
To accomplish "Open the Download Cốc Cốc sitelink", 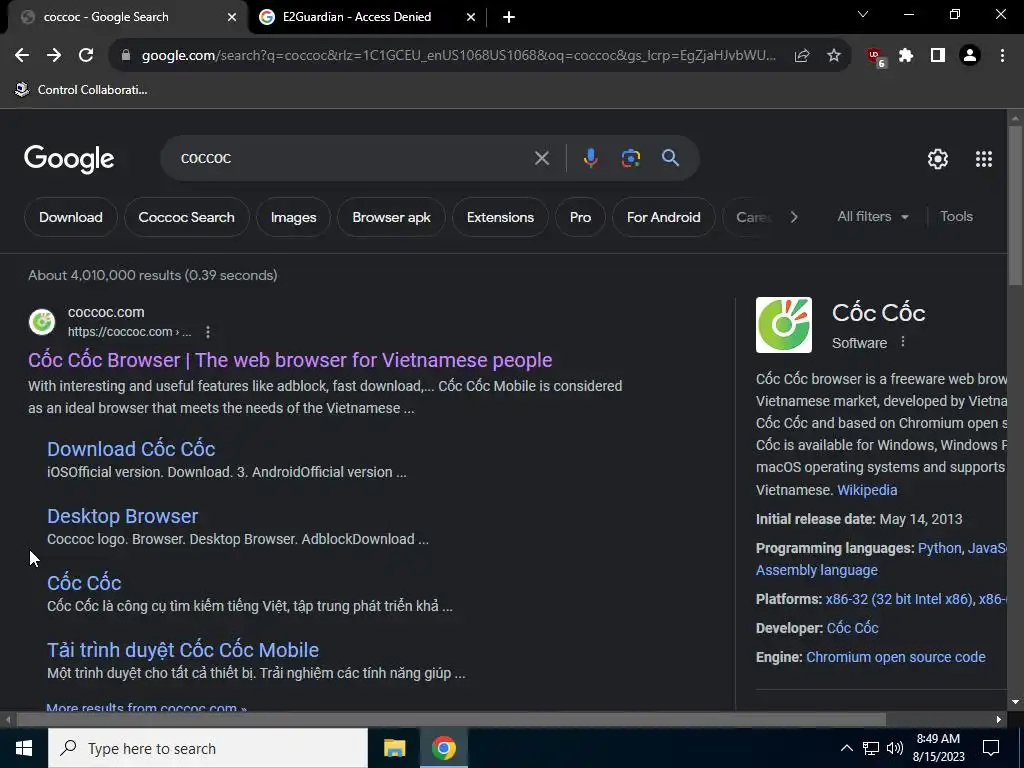I will coord(131,449).
